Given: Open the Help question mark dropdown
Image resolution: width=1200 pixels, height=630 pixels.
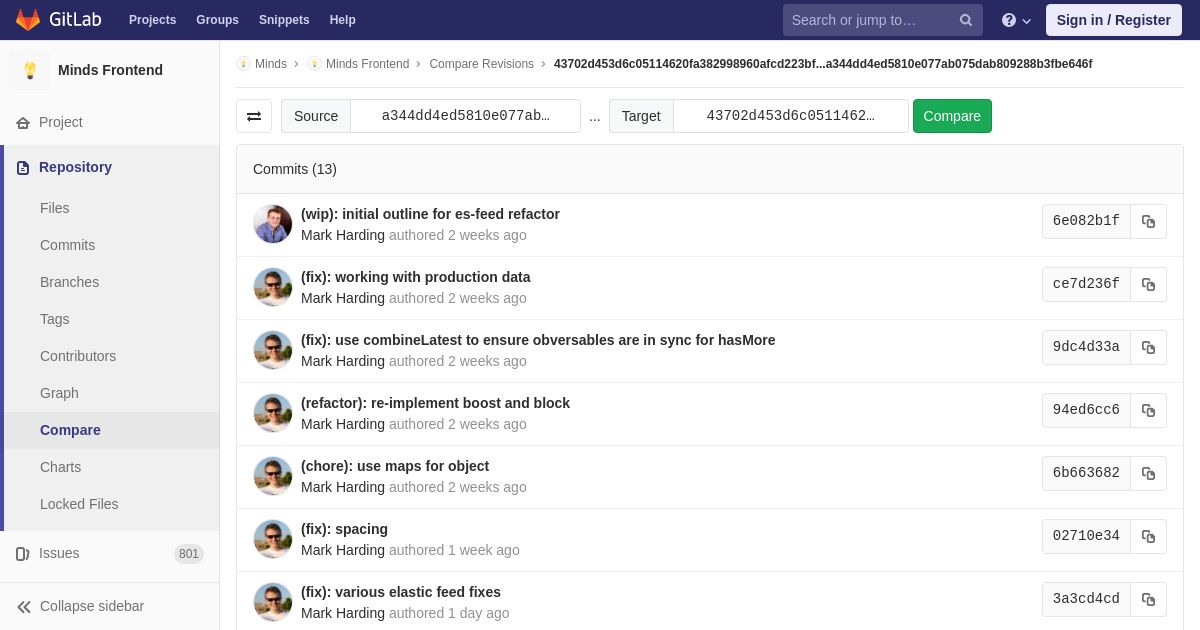Looking at the screenshot, I should coord(1016,20).
